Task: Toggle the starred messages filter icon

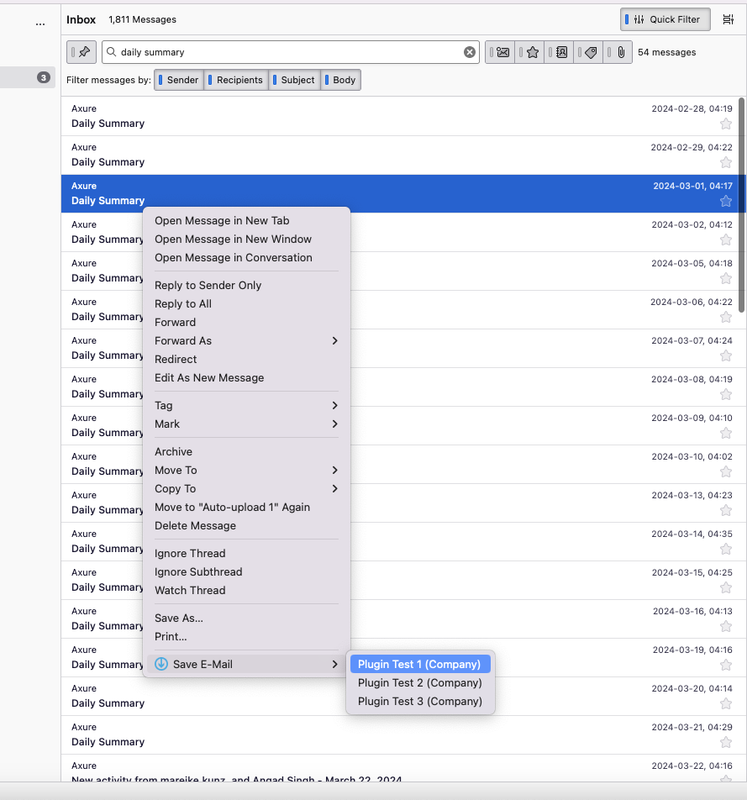Action: [530, 52]
